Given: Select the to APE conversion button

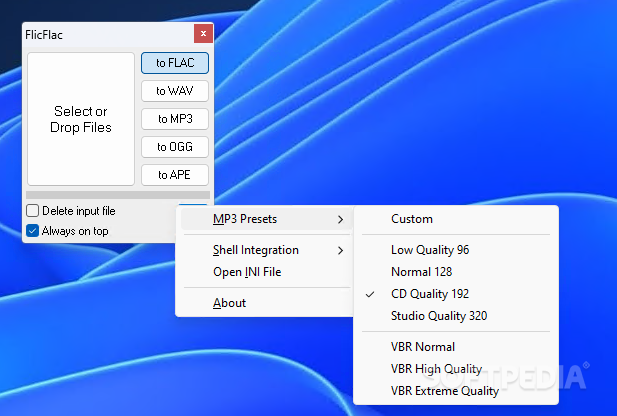Looking at the screenshot, I should point(175,175).
